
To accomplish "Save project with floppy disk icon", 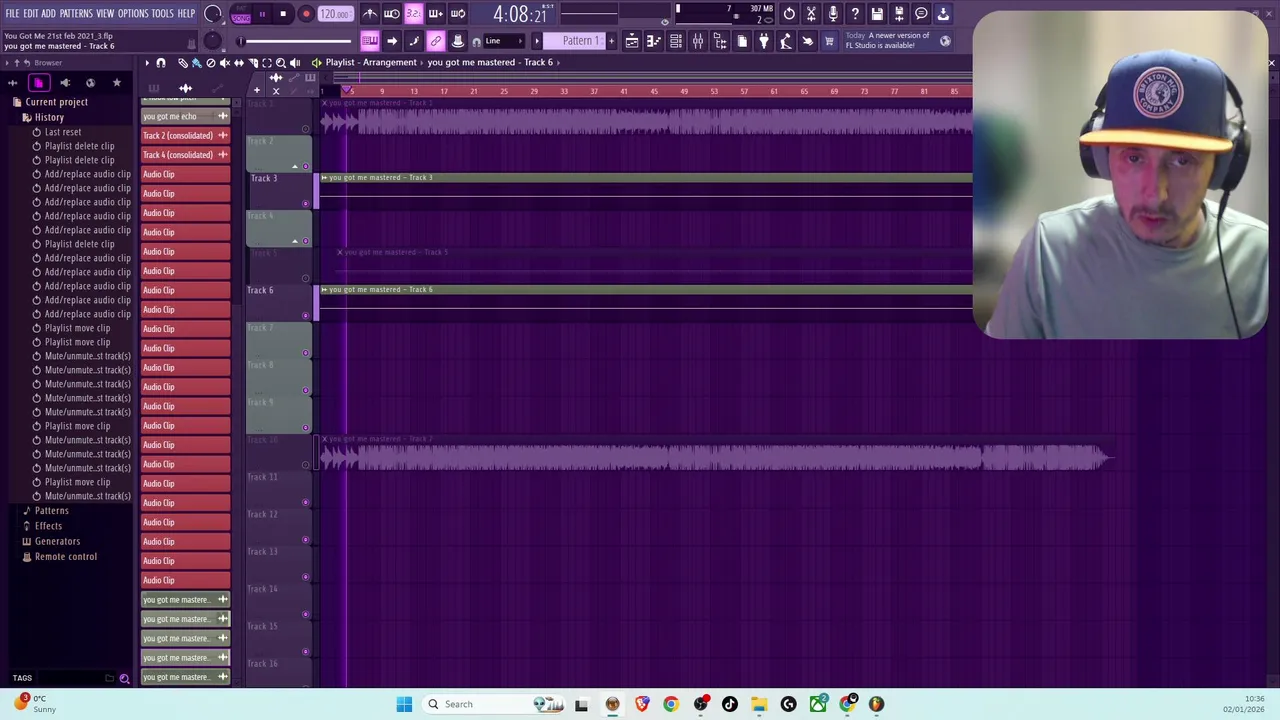I will pos(877,14).
